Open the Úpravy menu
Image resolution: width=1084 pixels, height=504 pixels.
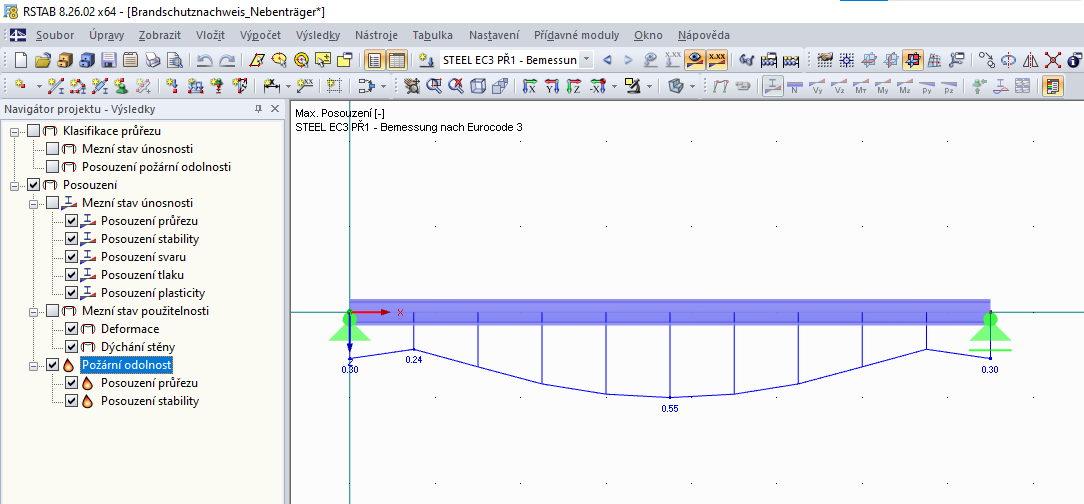click(x=106, y=35)
